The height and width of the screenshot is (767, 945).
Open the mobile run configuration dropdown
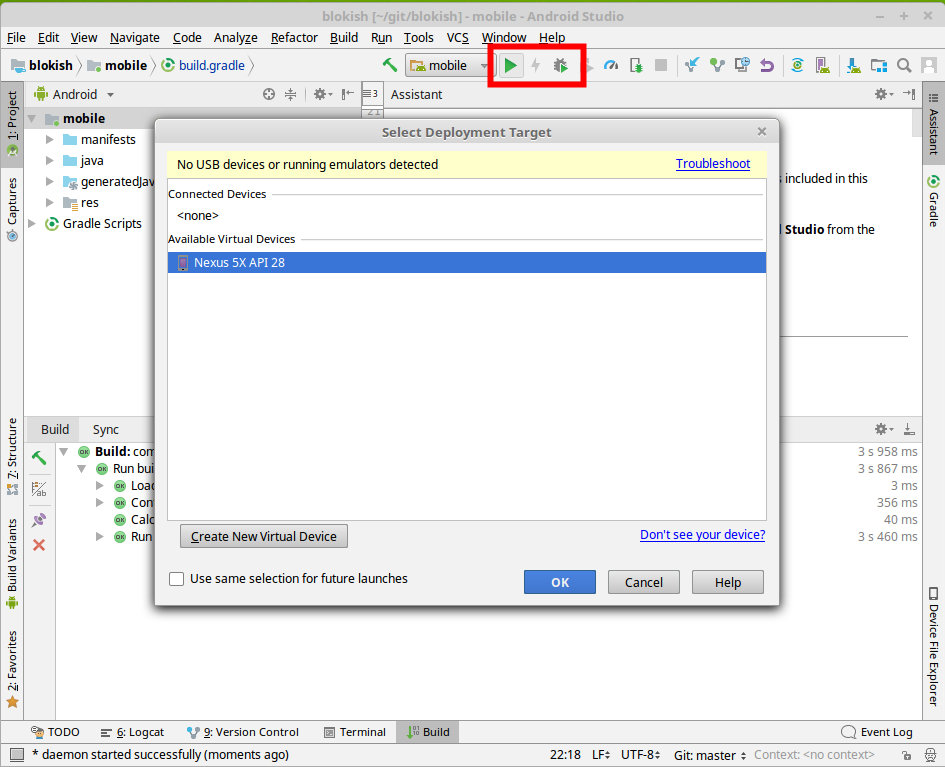tap(448, 66)
